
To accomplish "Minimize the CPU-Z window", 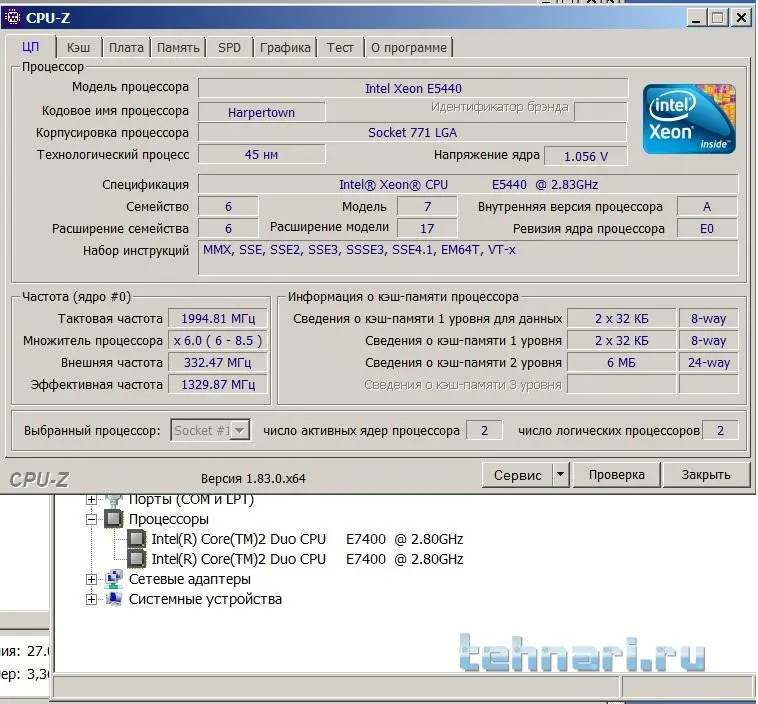I will coord(696,18).
